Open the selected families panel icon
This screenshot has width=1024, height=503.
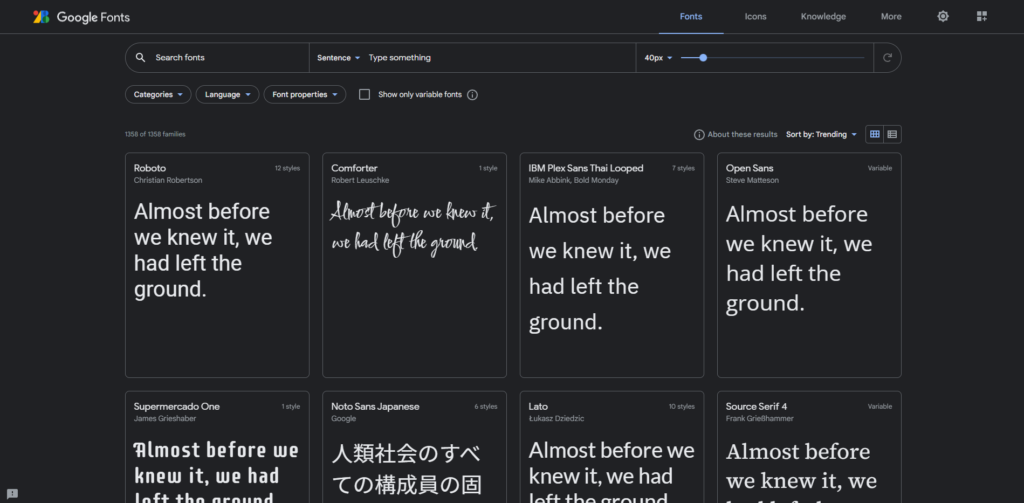pos(982,16)
